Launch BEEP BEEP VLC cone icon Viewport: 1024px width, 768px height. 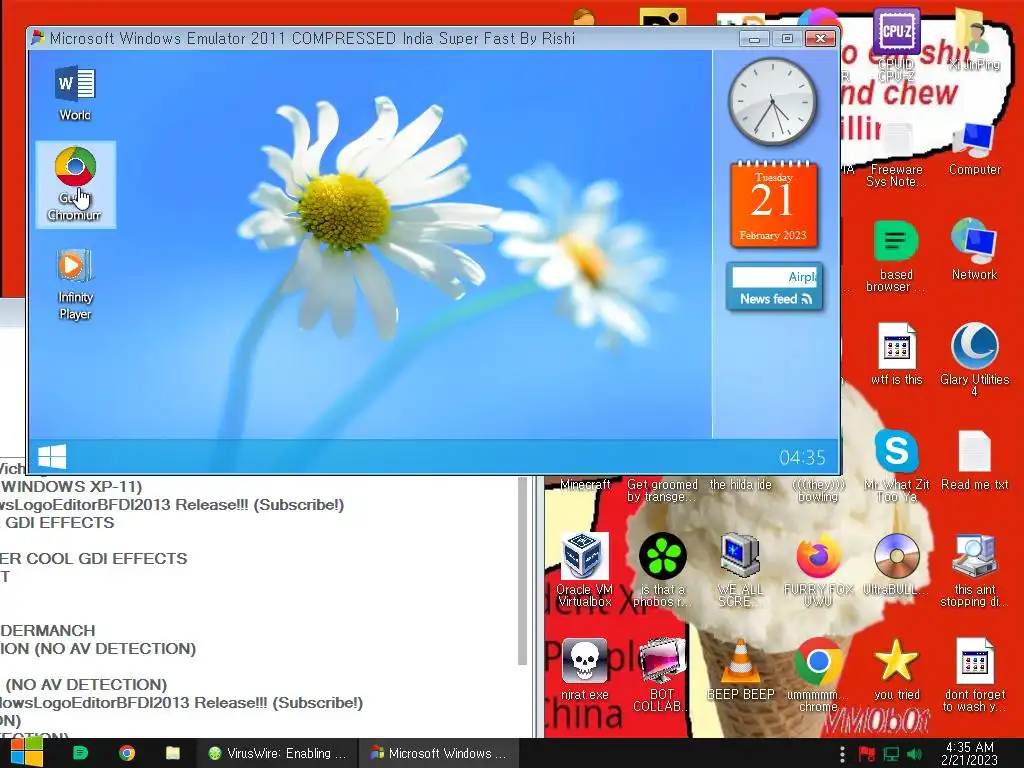coord(740,669)
